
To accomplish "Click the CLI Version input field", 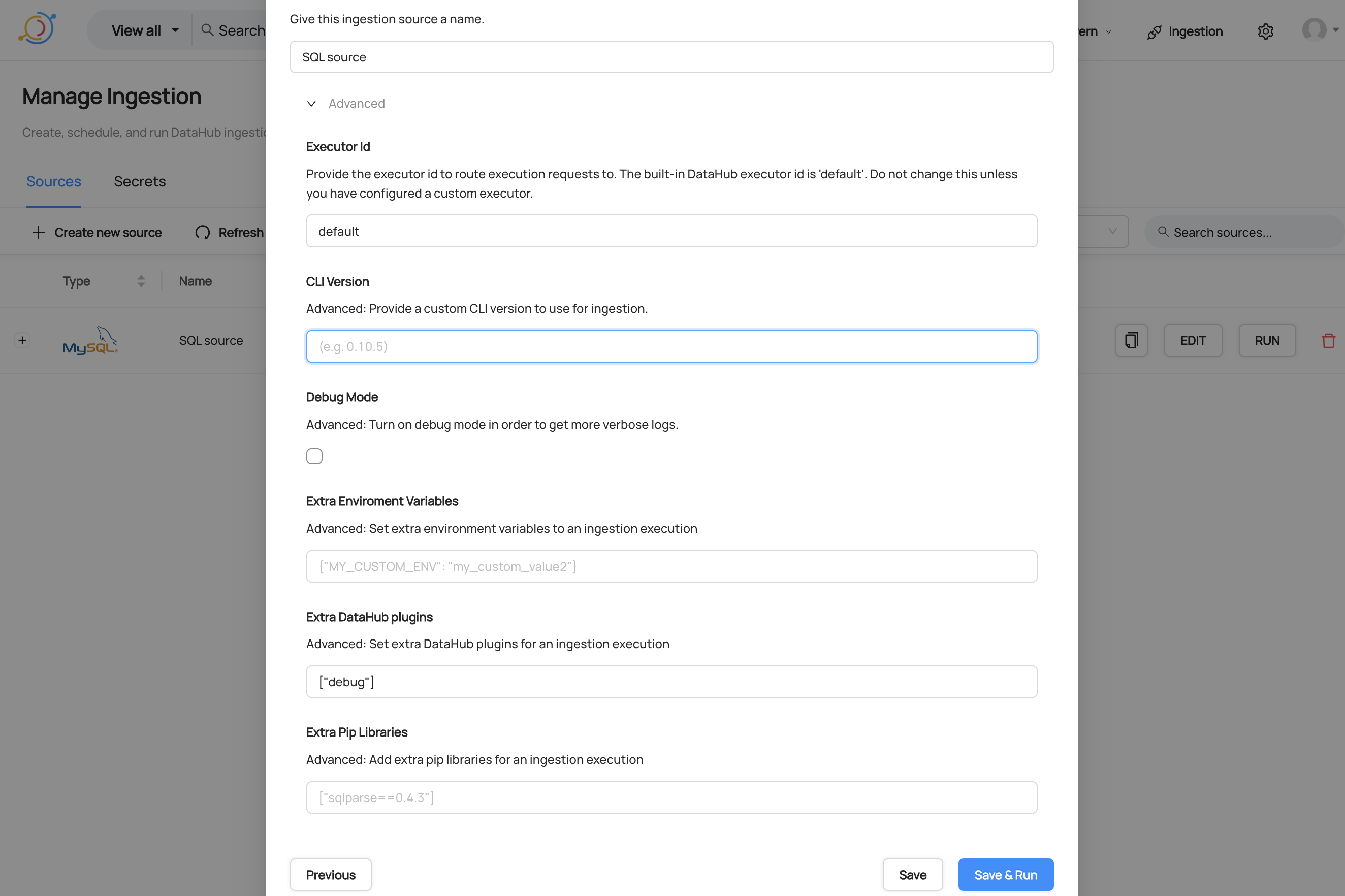I will click(x=671, y=346).
